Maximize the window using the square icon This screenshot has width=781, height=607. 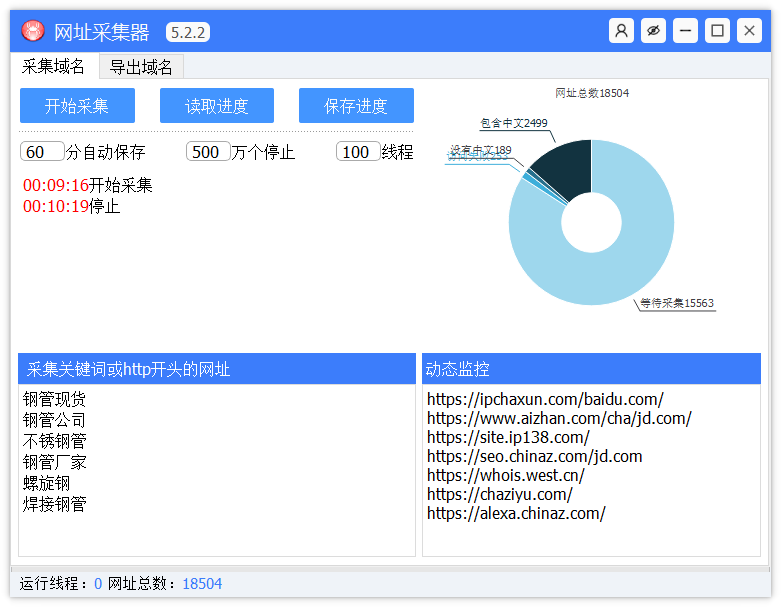[717, 31]
